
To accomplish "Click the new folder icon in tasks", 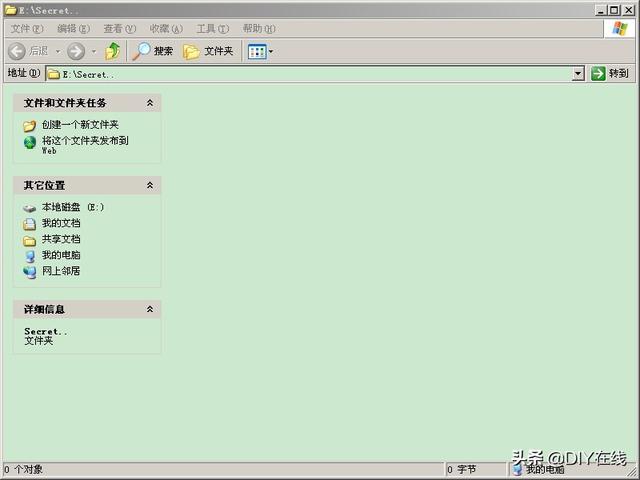I will click(x=29, y=125).
